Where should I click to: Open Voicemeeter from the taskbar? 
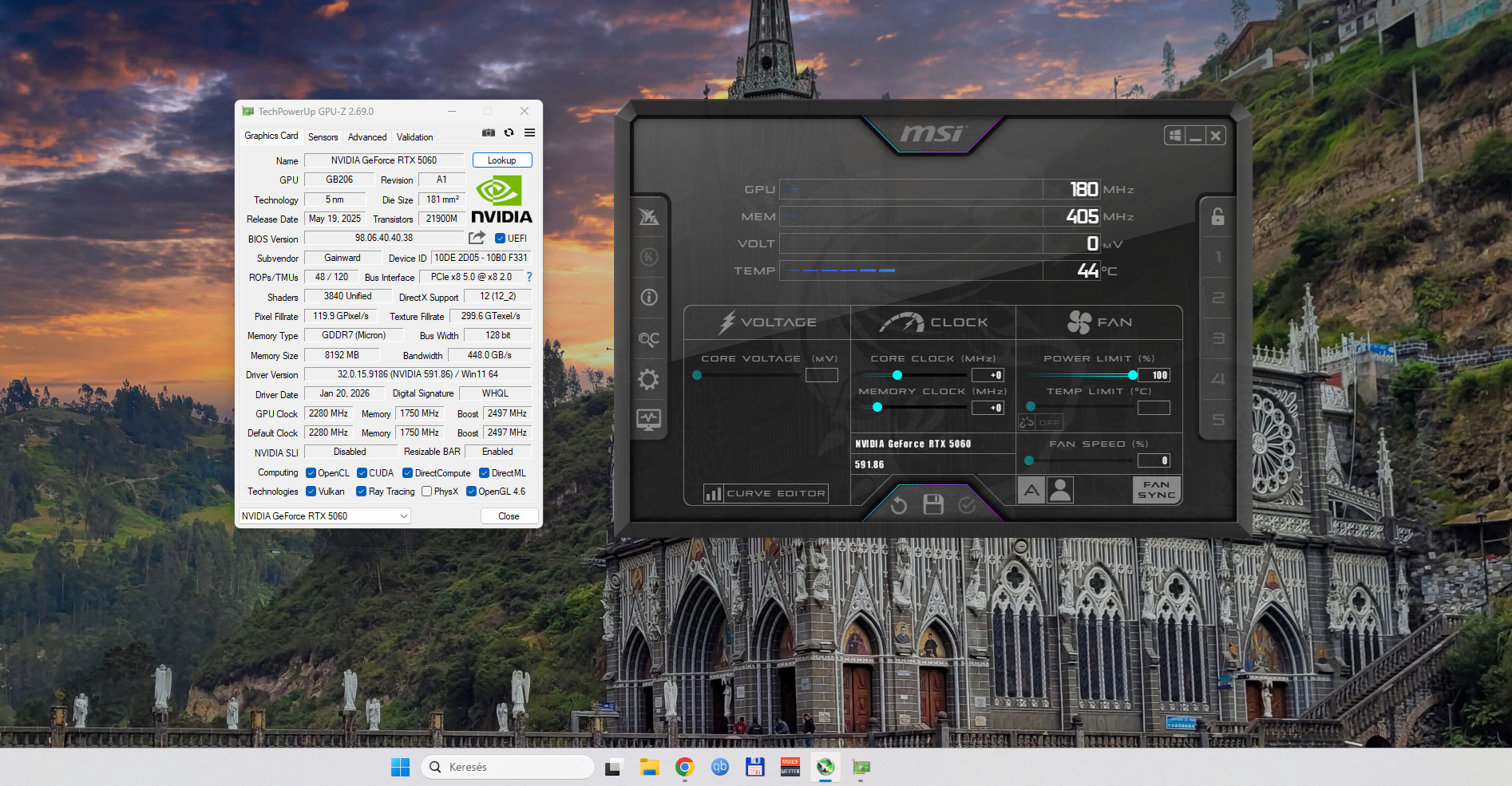click(x=790, y=767)
